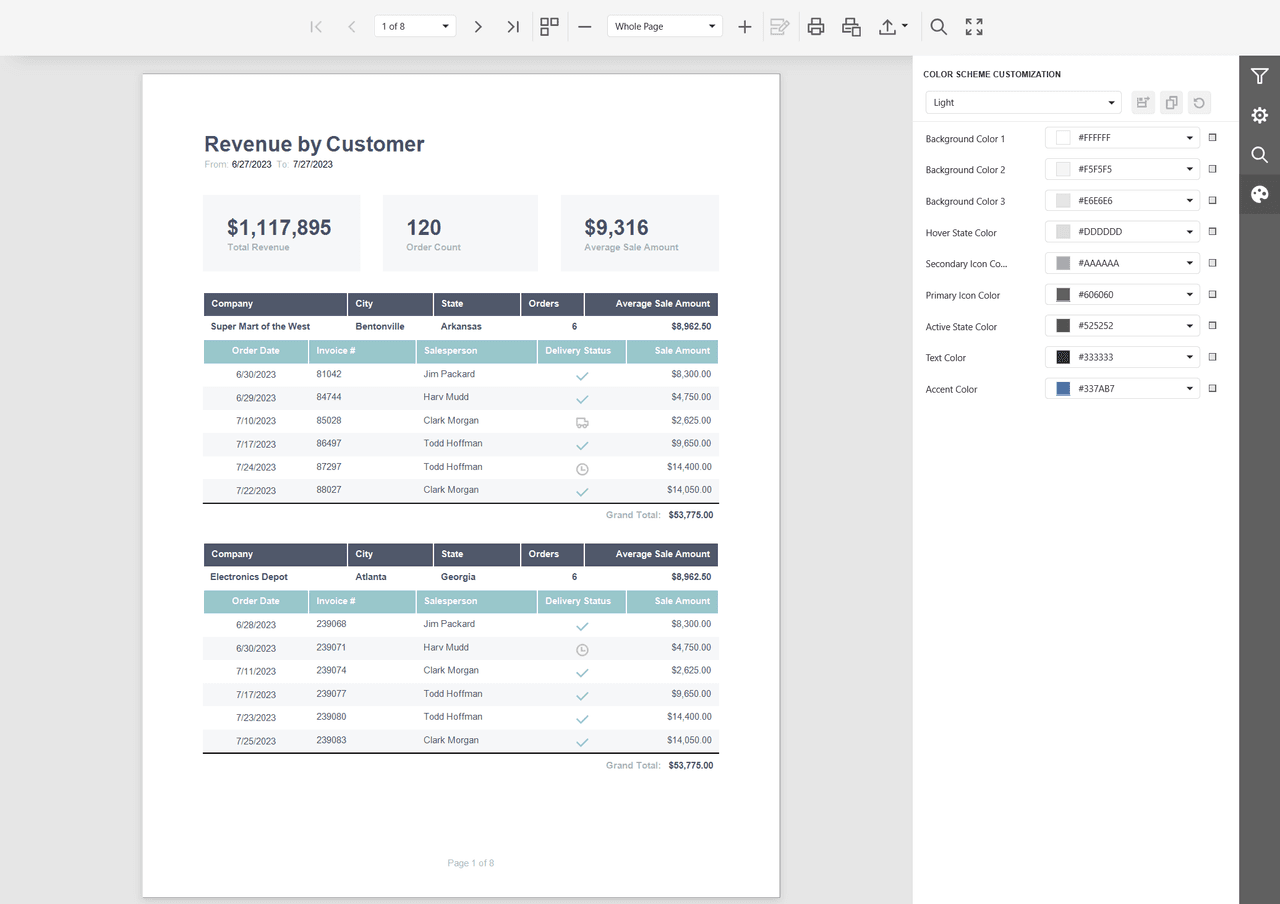
Task: Click the Page 1 of 8 footer
Action: pyautogui.click(x=470, y=863)
